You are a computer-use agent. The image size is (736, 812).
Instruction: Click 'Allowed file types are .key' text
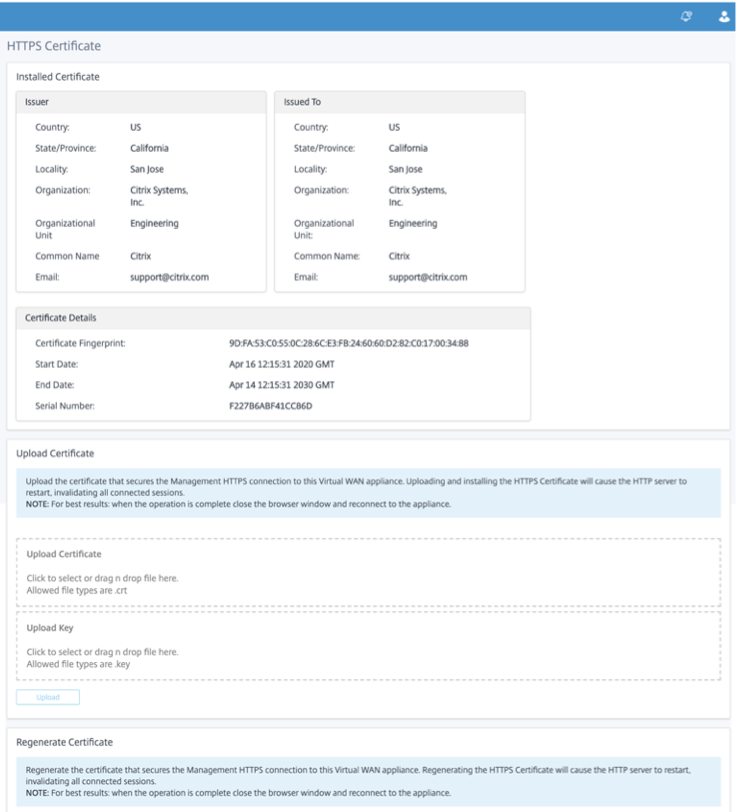tap(78, 664)
